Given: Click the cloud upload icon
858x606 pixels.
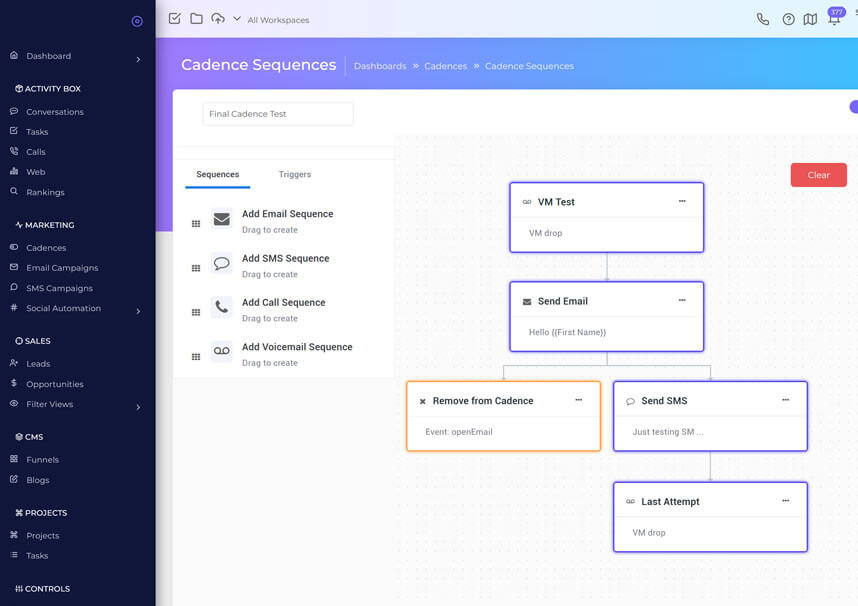Looking at the screenshot, I should (x=218, y=19).
